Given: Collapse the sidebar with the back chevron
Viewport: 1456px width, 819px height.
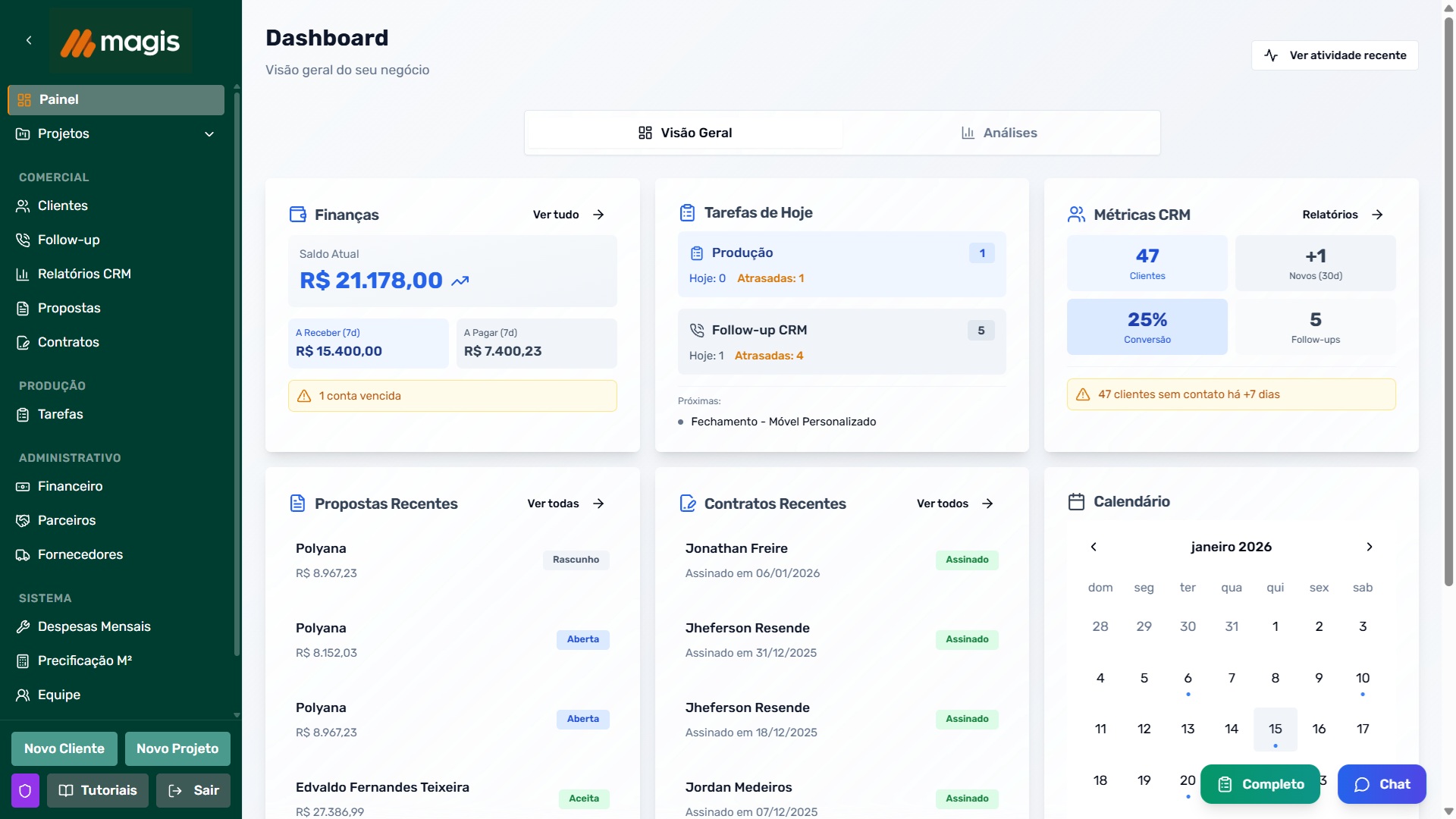Looking at the screenshot, I should click(x=29, y=40).
